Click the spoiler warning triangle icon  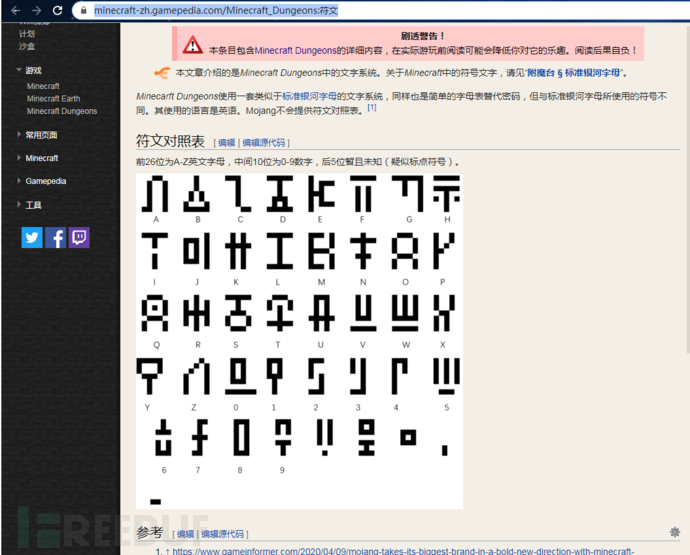[x=193, y=45]
